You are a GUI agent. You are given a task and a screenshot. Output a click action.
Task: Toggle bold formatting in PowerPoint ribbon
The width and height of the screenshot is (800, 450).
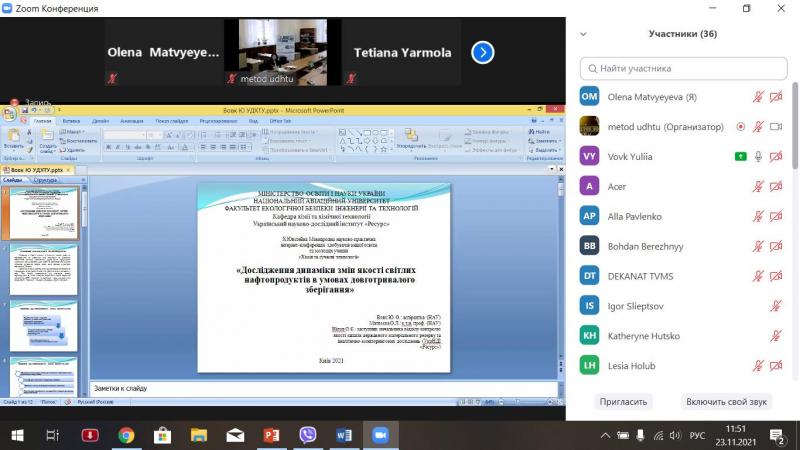(108, 147)
